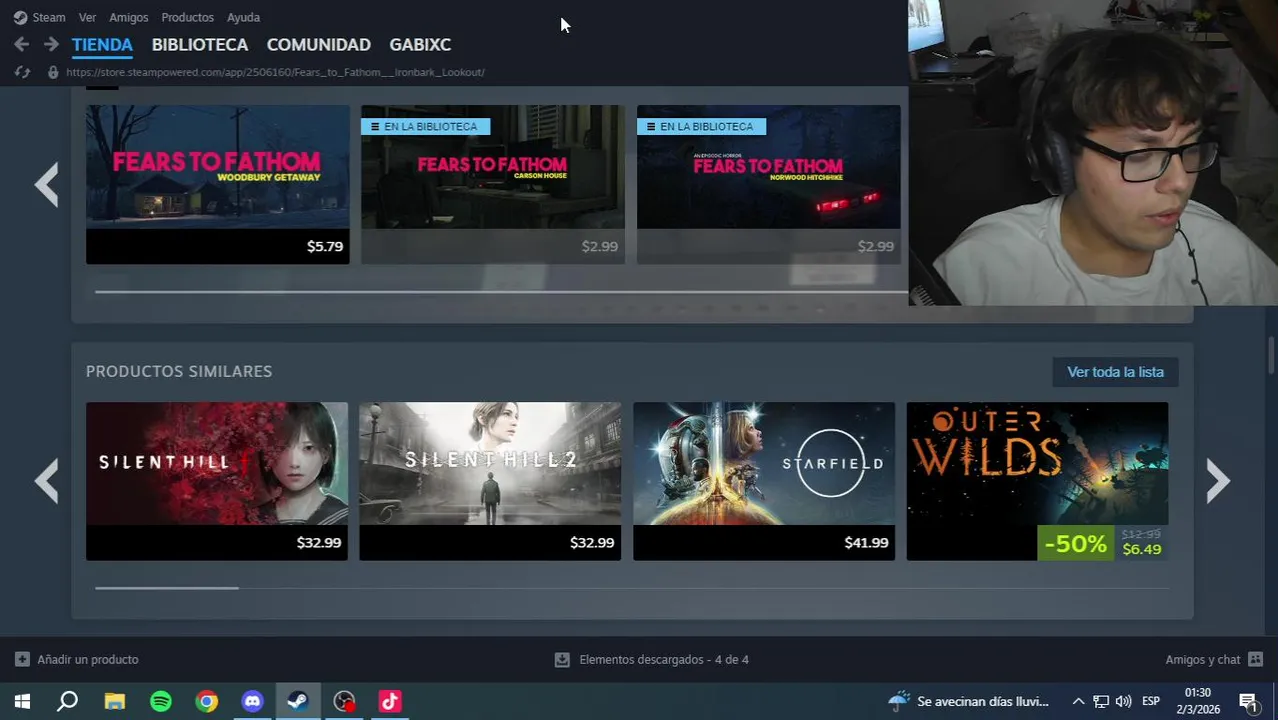
Task: Open Silent Hill f product card
Action: click(217, 481)
